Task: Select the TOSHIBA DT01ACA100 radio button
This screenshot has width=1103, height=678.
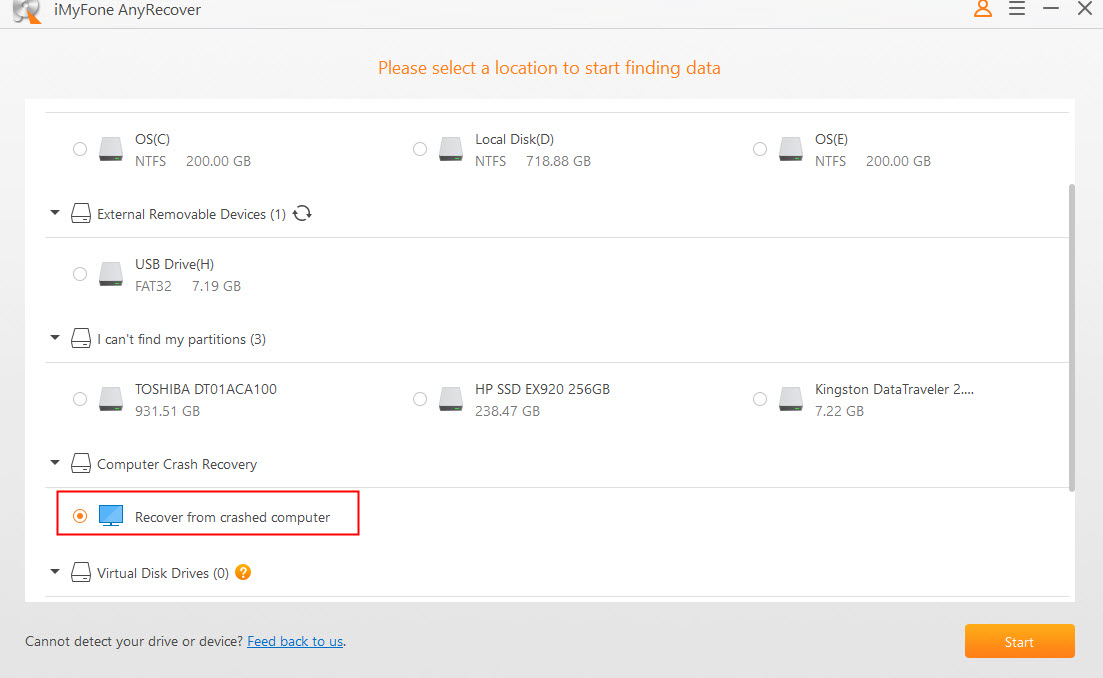Action: click(x=80, y=399)
